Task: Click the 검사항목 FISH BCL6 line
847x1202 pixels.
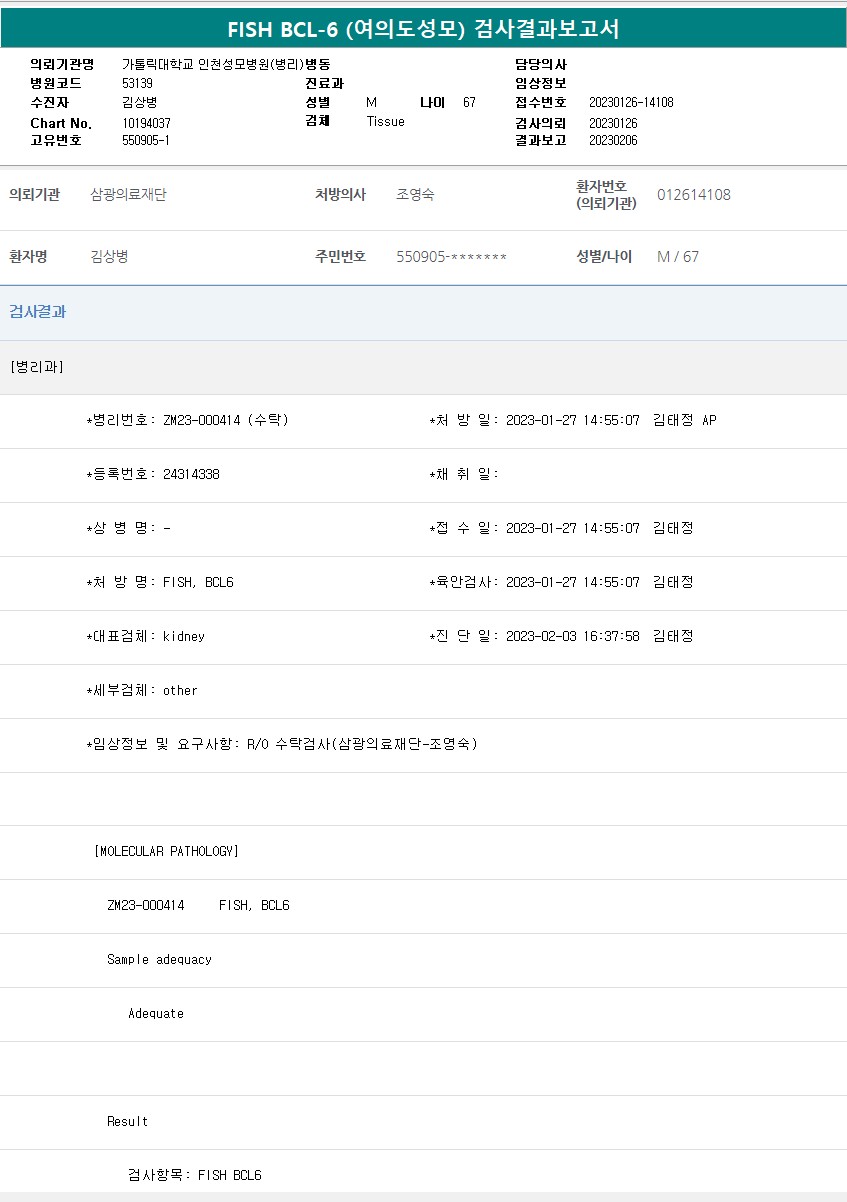Action: pyautogui.click(x=195, y=1175)
